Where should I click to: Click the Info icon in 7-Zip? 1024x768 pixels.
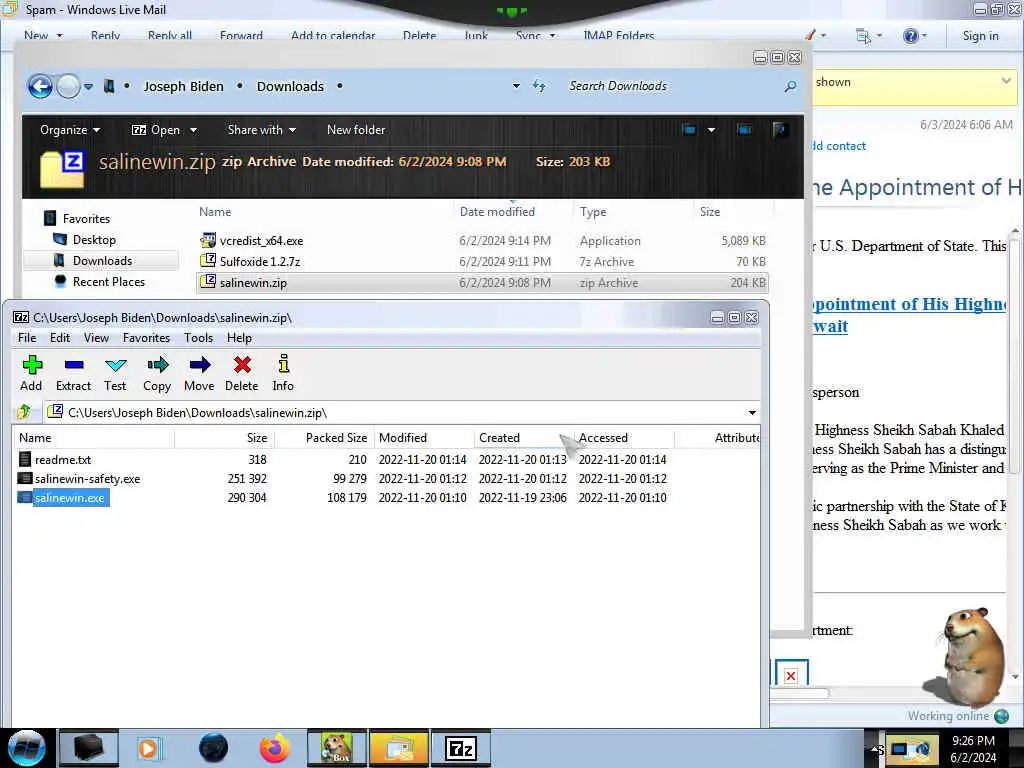coord(283,364)
